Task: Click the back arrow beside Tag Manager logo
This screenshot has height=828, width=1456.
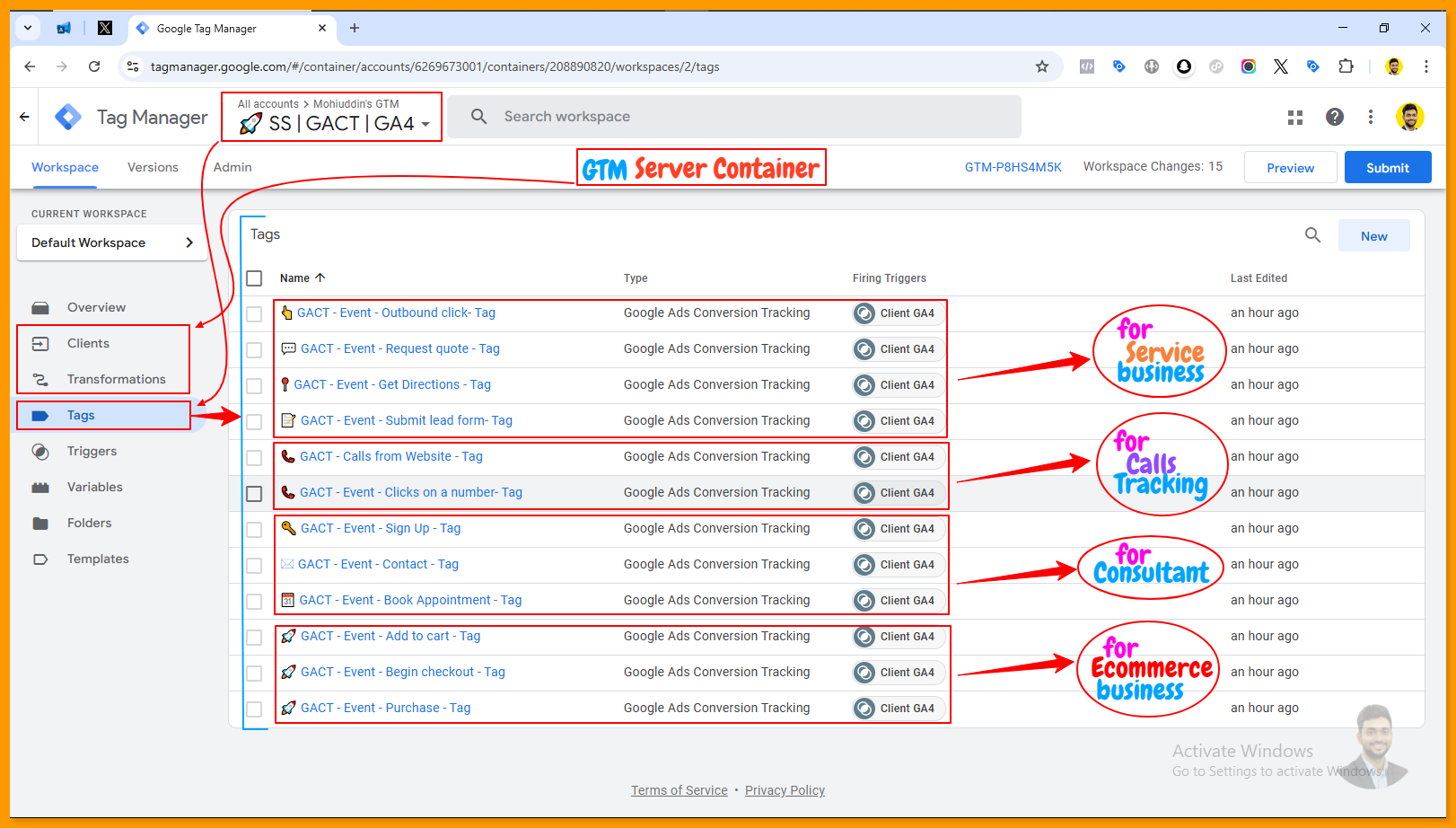Action: click(24, 117)
